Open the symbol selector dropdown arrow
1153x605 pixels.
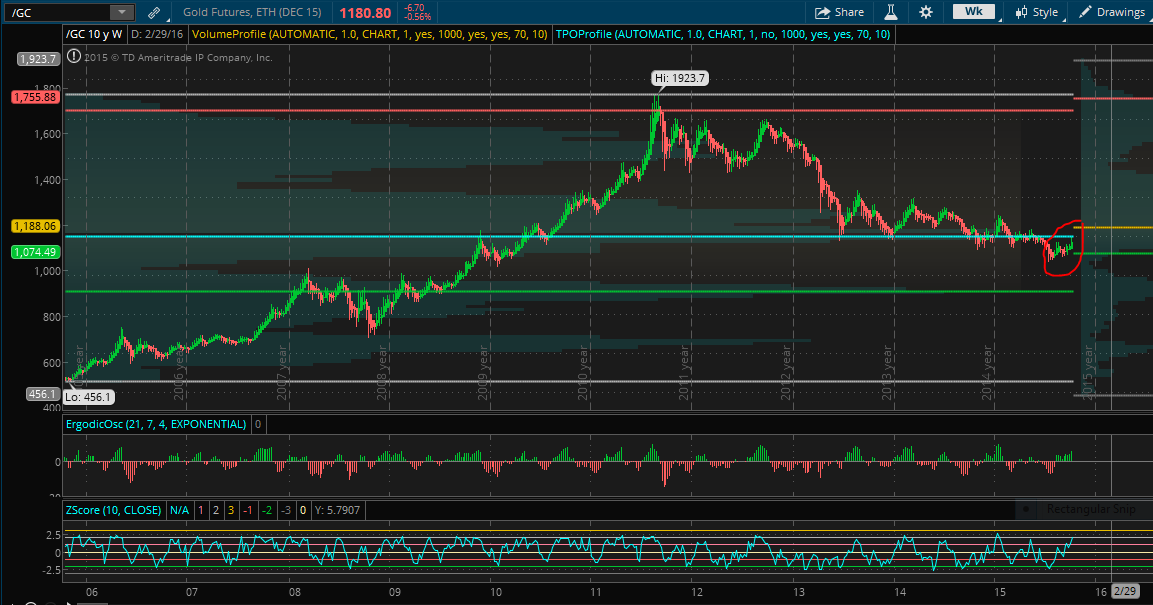(x=122, y=12)
